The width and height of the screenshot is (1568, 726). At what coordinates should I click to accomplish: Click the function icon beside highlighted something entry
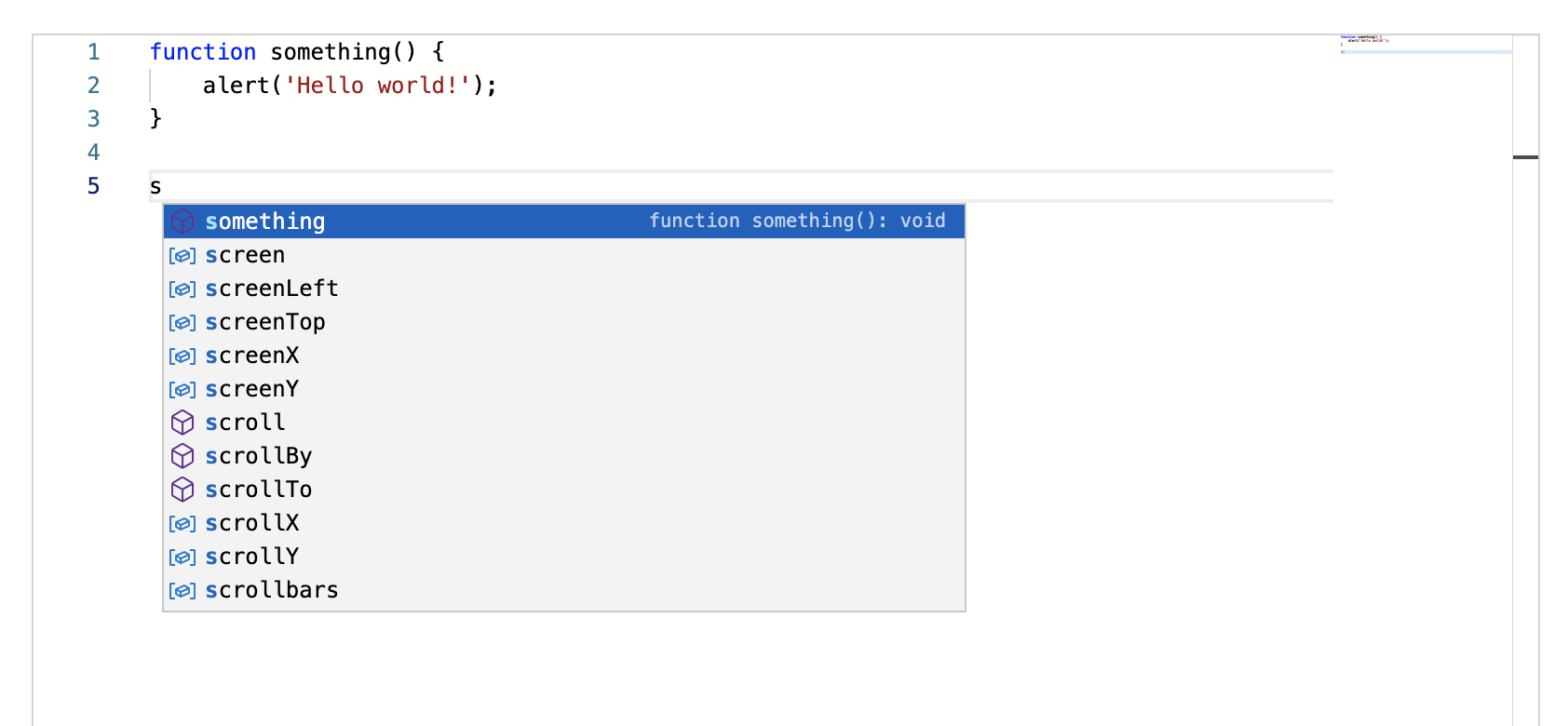(x=182, y=222)
